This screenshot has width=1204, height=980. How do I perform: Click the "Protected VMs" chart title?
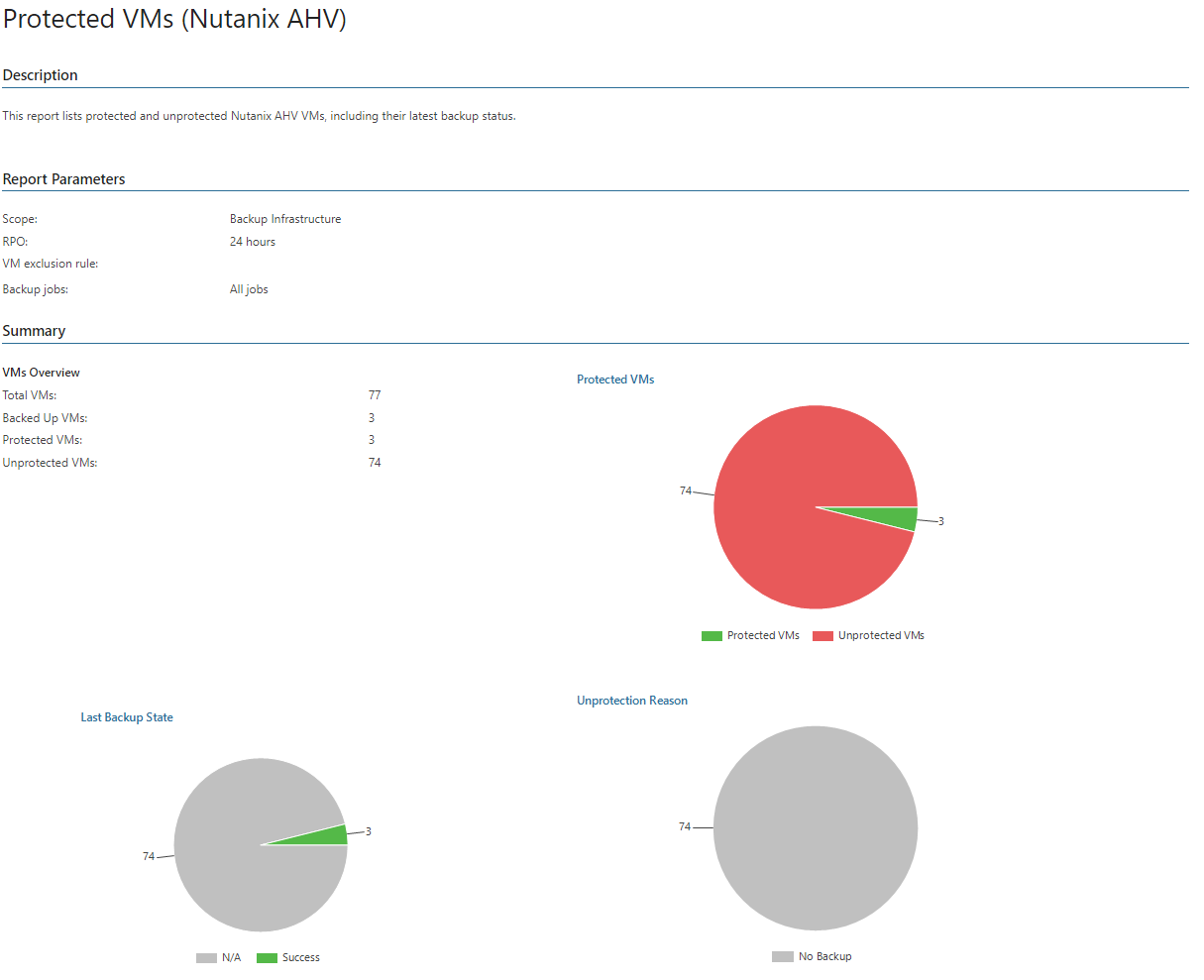point(615,380)
